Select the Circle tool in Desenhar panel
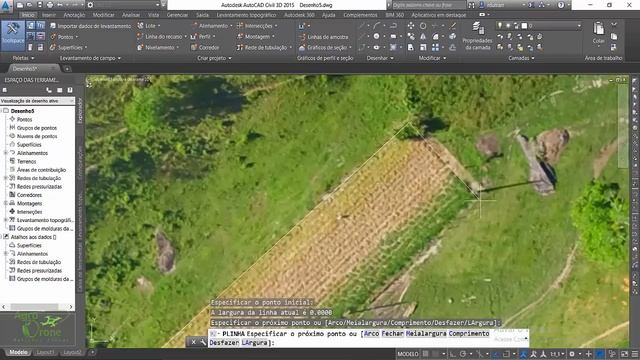 376,37
